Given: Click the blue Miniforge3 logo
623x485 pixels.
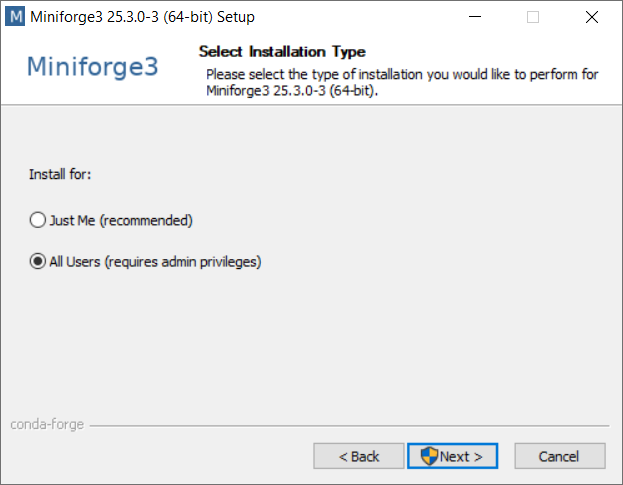Looking at the screenshot, I should tap(93, 66).
